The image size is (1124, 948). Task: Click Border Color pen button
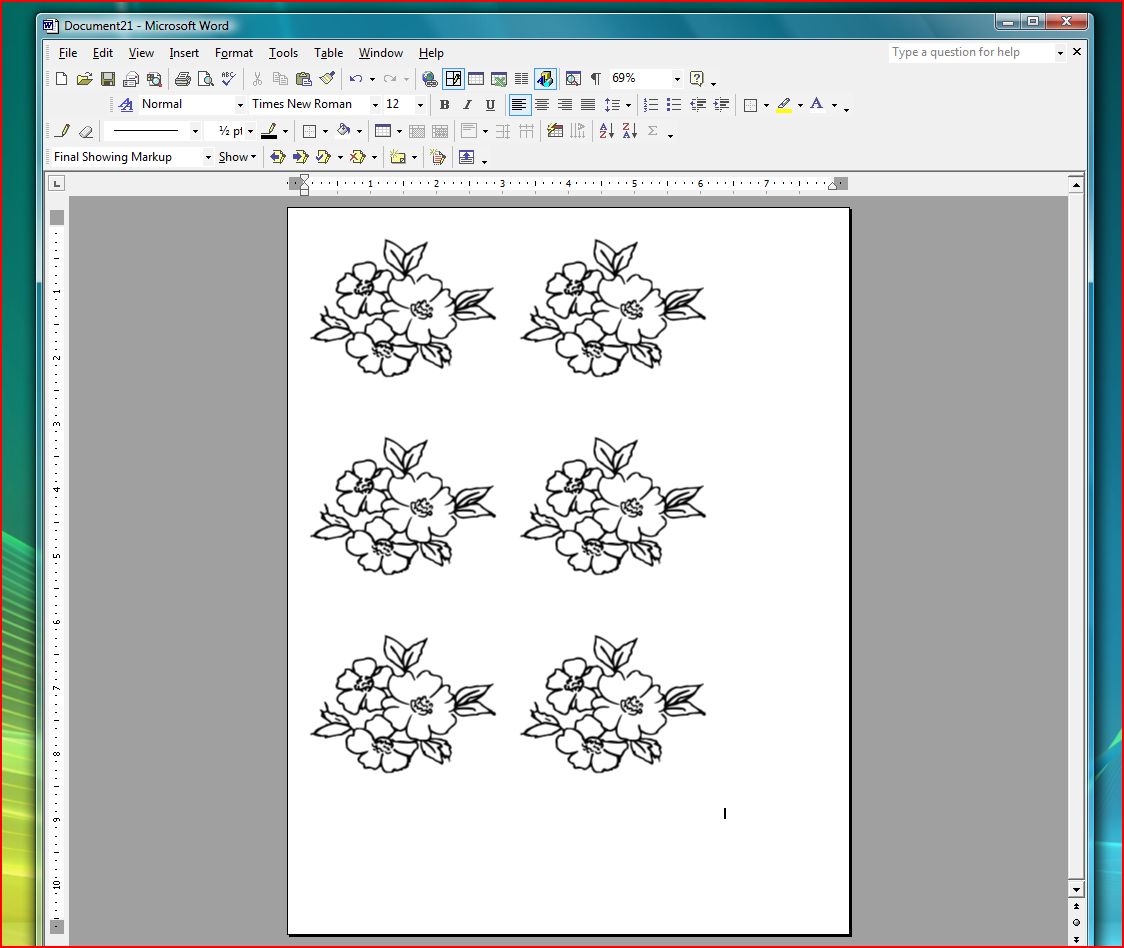[269, 131]
